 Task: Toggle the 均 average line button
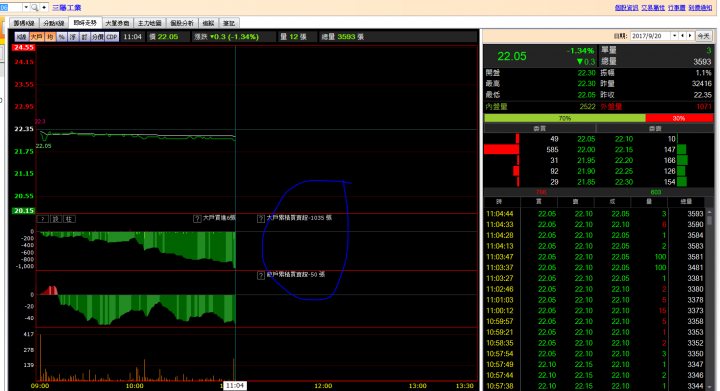pyautogui.click(x=50, y=37)
